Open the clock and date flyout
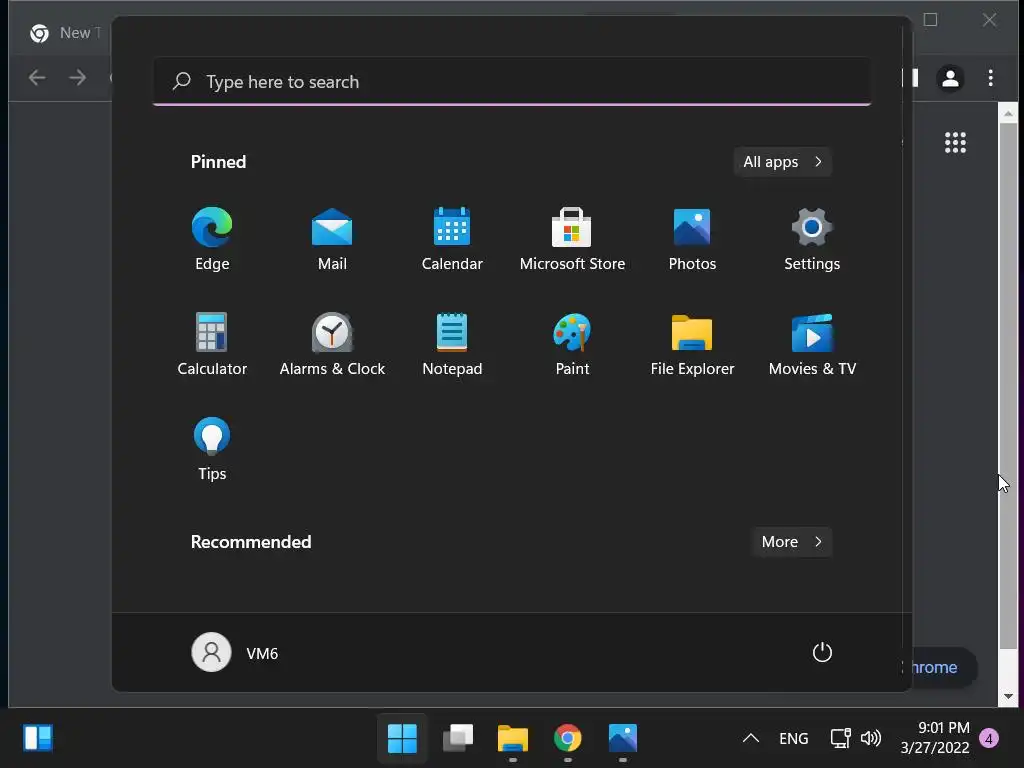This screenshot has width=1024, height=768. pyautogui.click(x=935, y=738)
